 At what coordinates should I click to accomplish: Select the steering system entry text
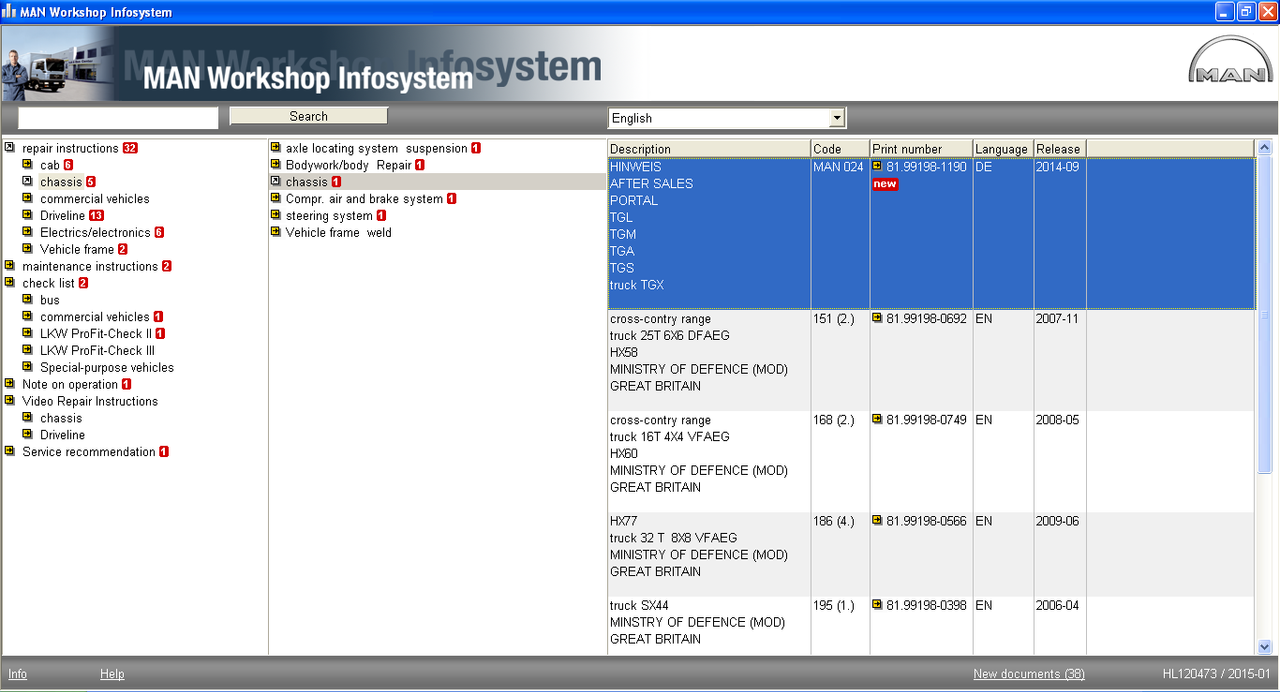point(329,216)
